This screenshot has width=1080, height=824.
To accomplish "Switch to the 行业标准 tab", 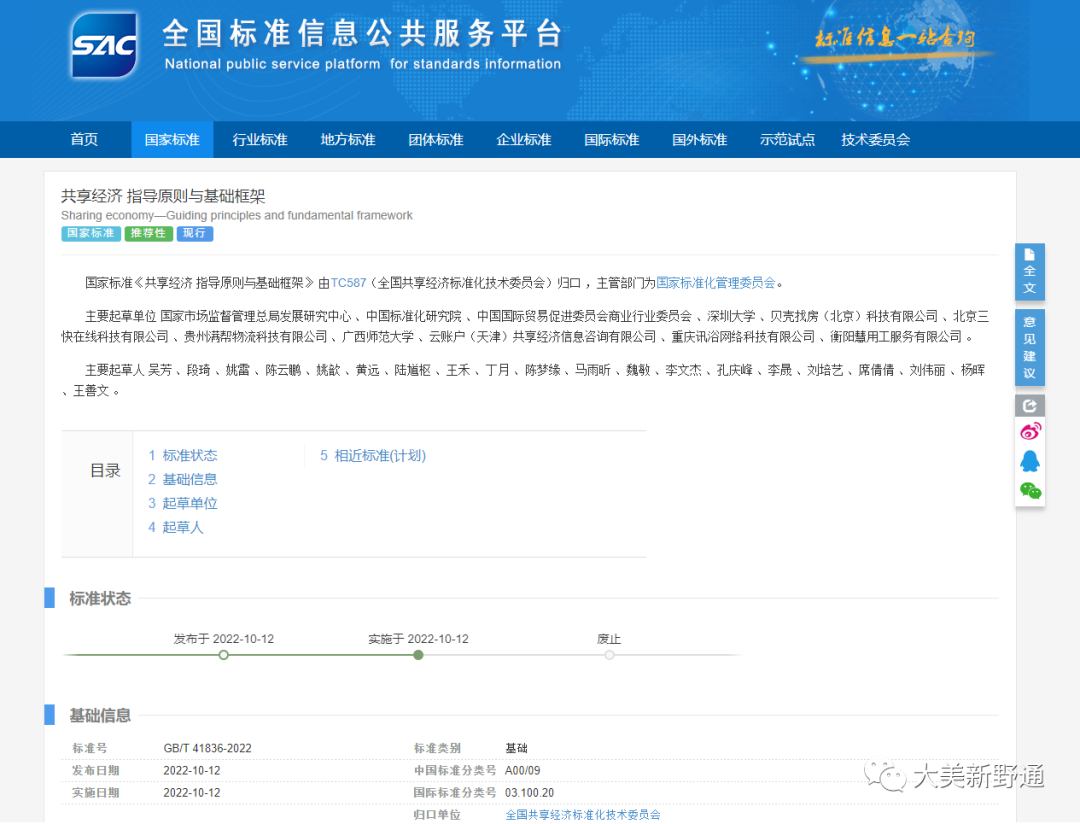I will (x=259, y=140).
